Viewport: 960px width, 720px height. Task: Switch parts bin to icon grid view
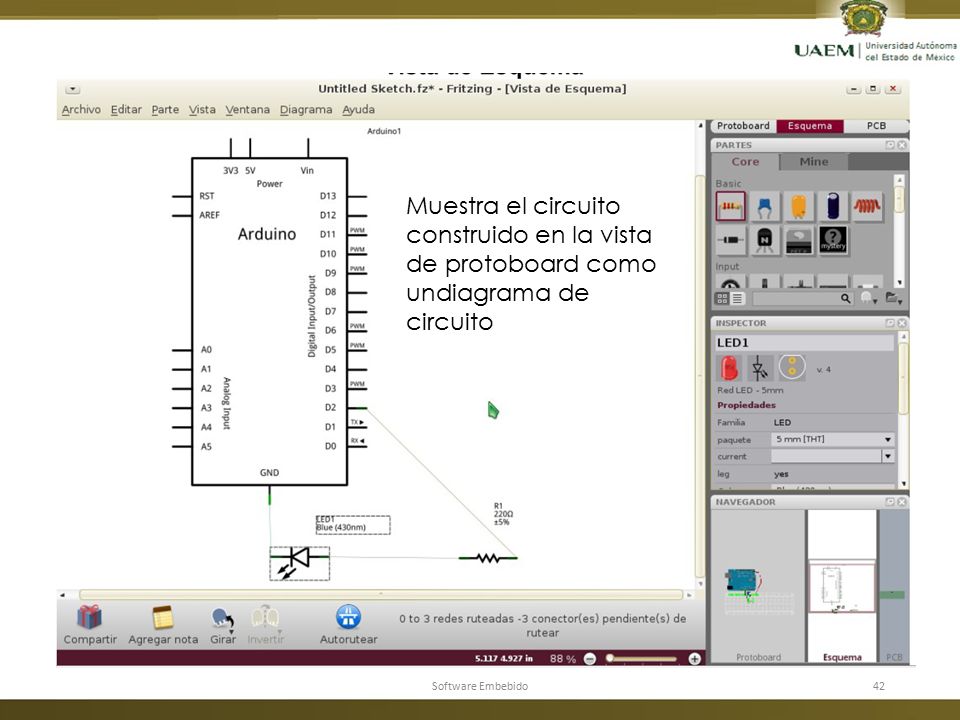coord(722,298)
